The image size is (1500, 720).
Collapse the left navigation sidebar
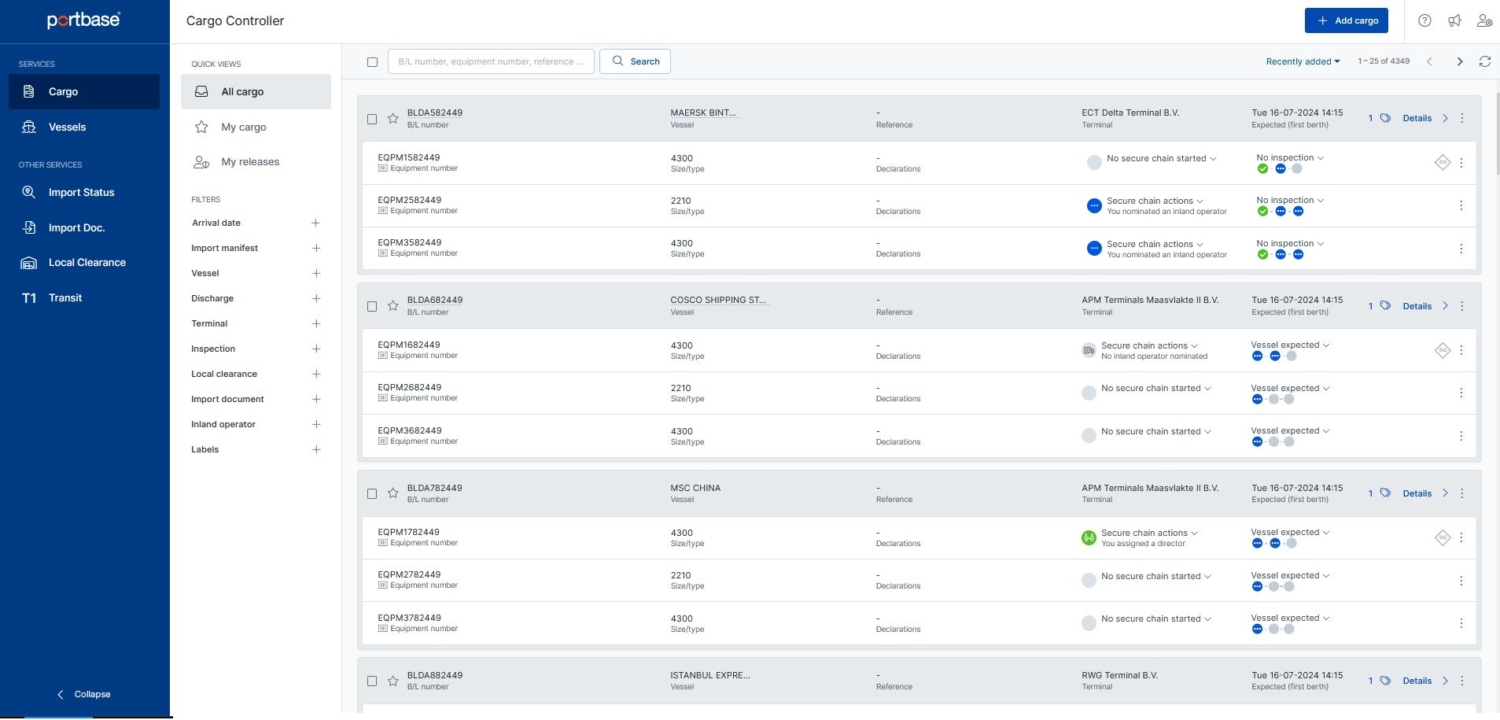click(x=85, y=693)
